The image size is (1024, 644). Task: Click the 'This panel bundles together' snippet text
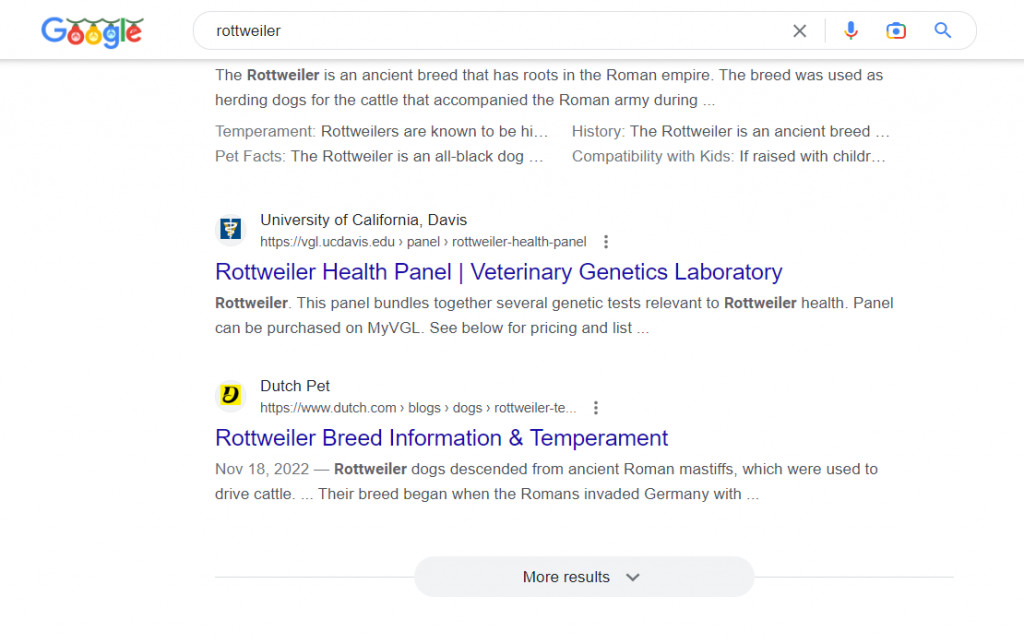click(554, 315)
